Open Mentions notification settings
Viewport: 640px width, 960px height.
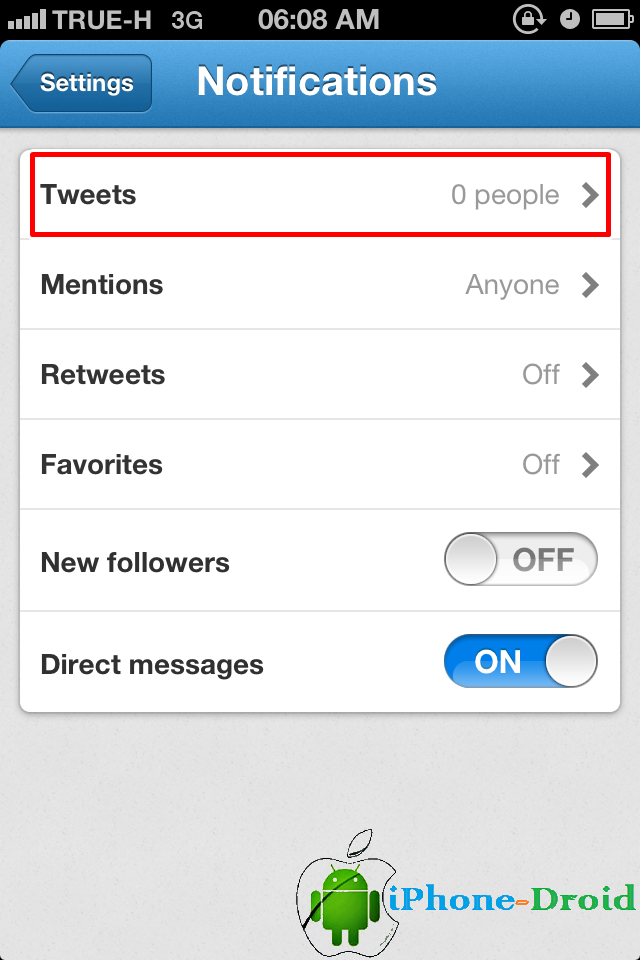(x=320, y=285)
